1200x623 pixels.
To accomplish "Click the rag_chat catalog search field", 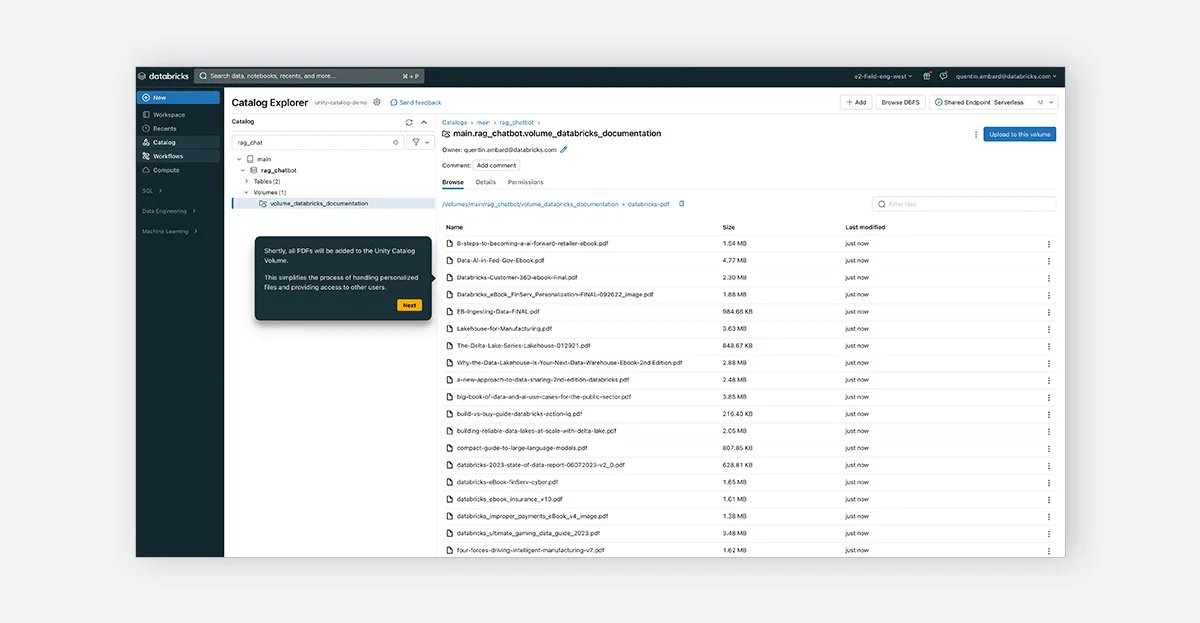I will (x=318, y=143).
